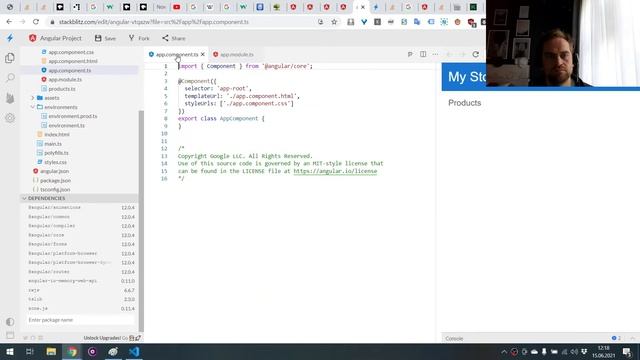The image size is (640, 360).
Task: Bookmark this page with star icon
Action: [x=334, y=22]
